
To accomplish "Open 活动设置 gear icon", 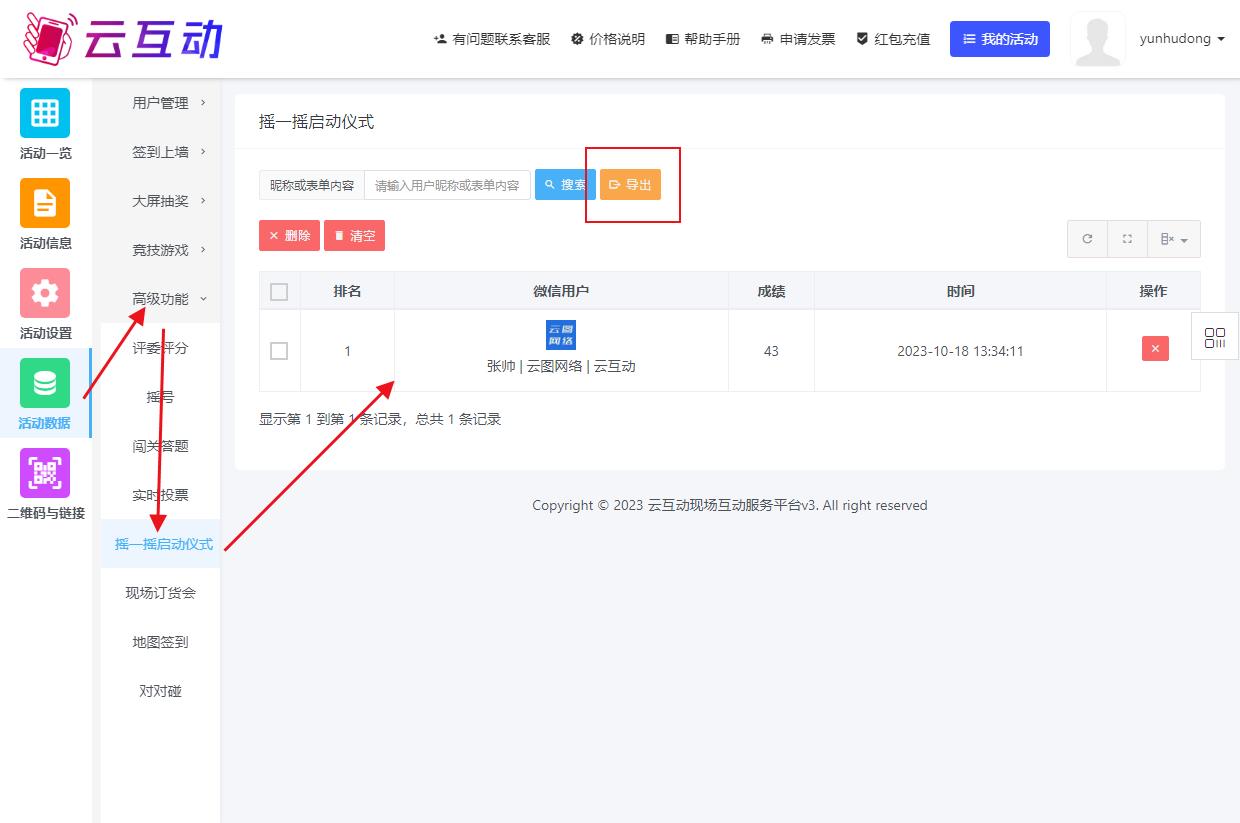I will (45, 293).
